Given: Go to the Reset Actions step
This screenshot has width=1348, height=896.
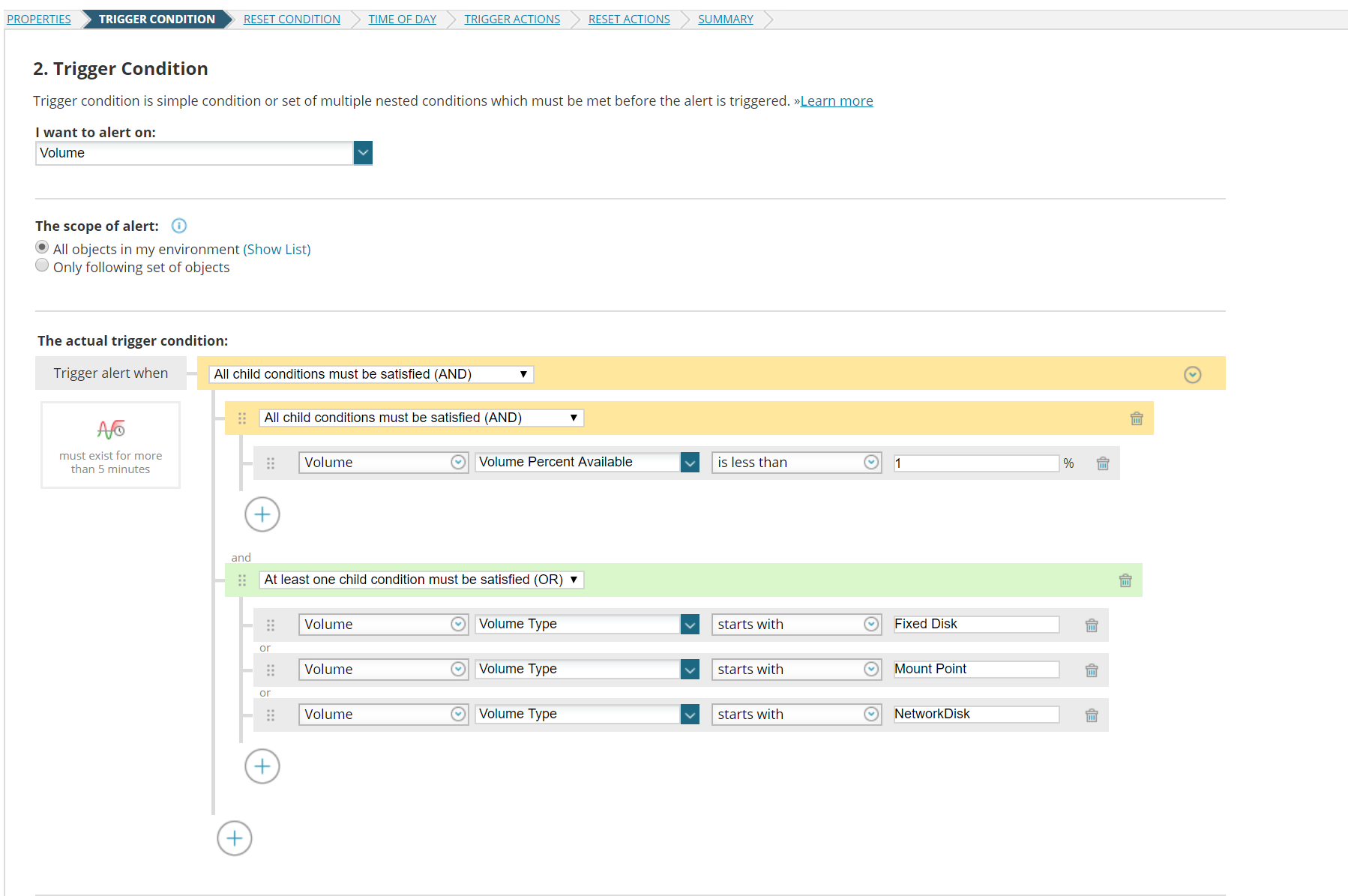Looking at the screenshot, I should (x=629, y=19).
